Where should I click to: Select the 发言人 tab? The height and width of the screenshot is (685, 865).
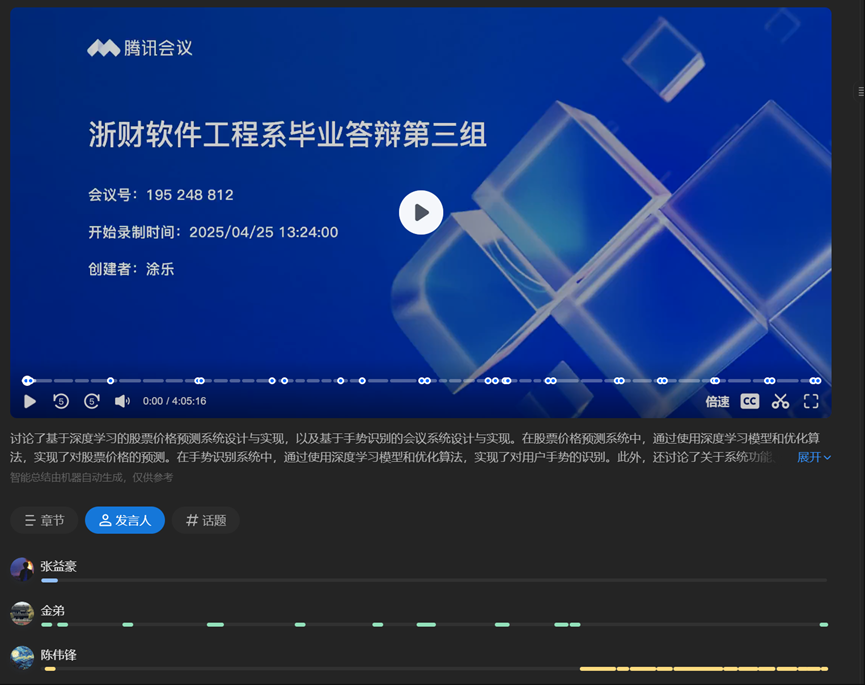125,520
